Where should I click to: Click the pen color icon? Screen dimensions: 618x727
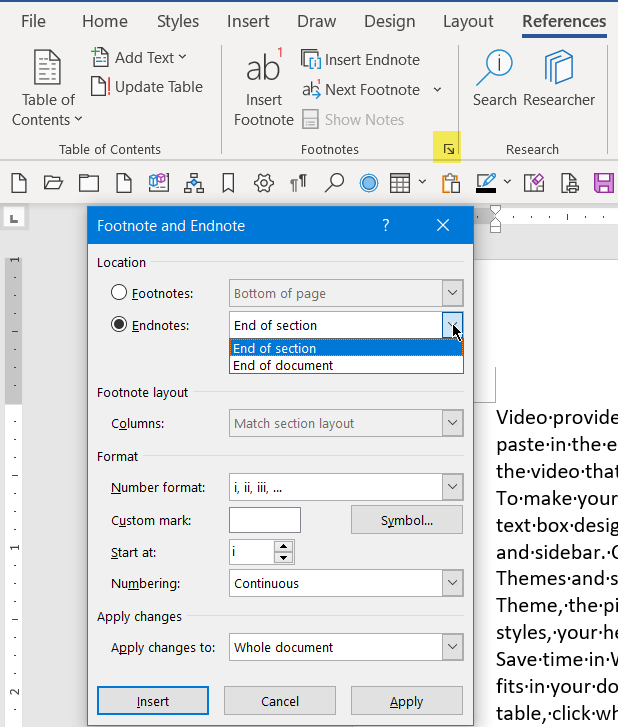(486, 183)
